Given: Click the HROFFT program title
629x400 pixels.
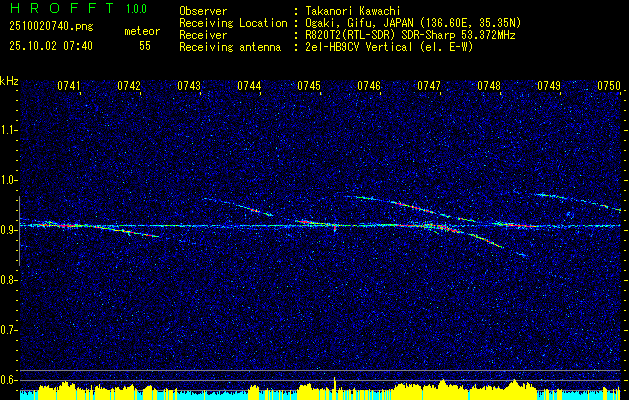Looking at the screenshot, I should [62, 8].
